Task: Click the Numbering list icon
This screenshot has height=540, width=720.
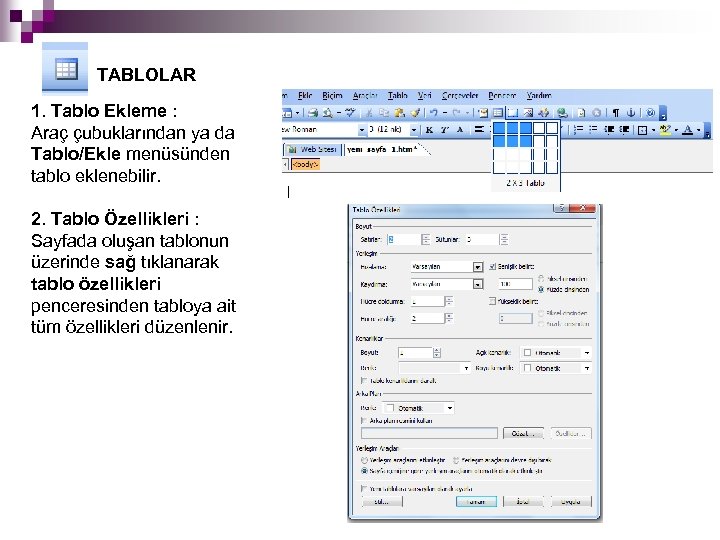Action: point(578,130)
